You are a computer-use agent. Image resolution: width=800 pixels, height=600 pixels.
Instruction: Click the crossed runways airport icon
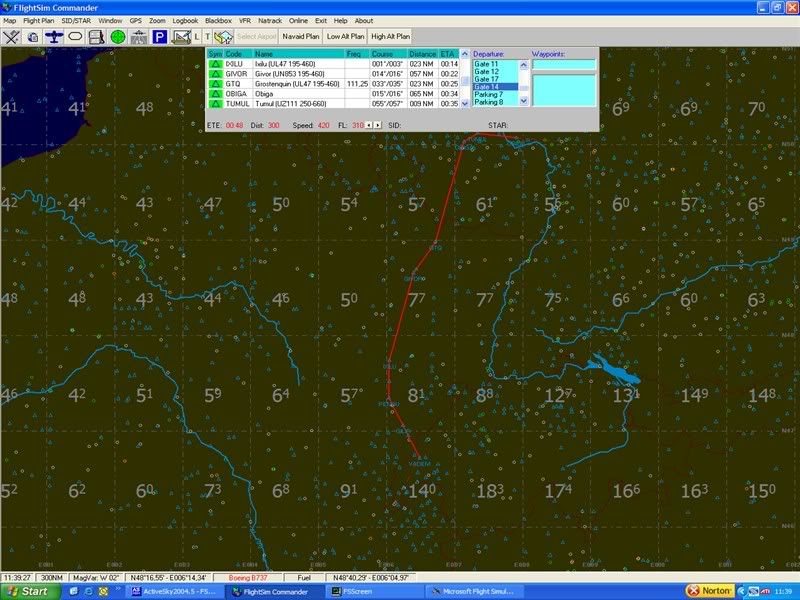click(x=11, y=37)
